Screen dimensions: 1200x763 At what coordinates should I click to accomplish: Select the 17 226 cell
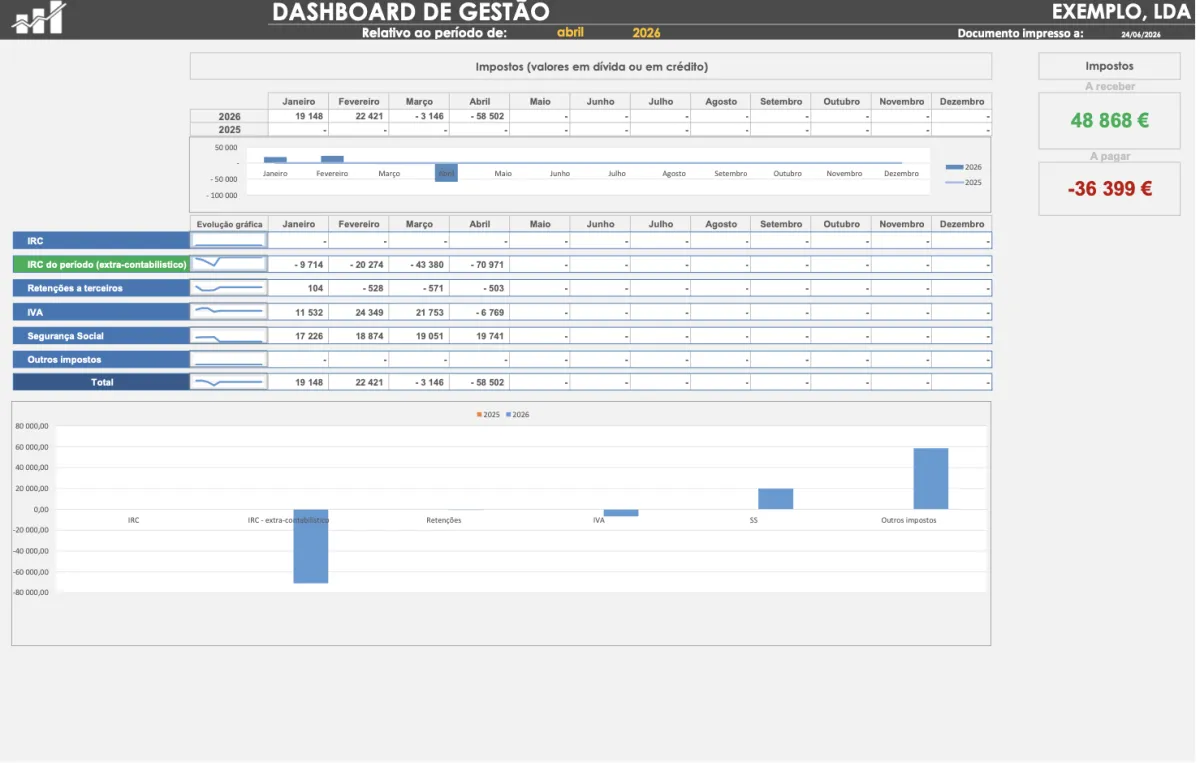pos(299,335)
